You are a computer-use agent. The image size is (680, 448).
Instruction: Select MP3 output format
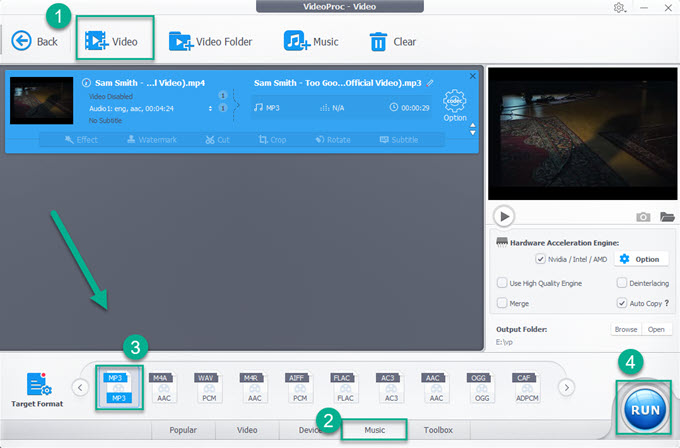tap(119, 387)
